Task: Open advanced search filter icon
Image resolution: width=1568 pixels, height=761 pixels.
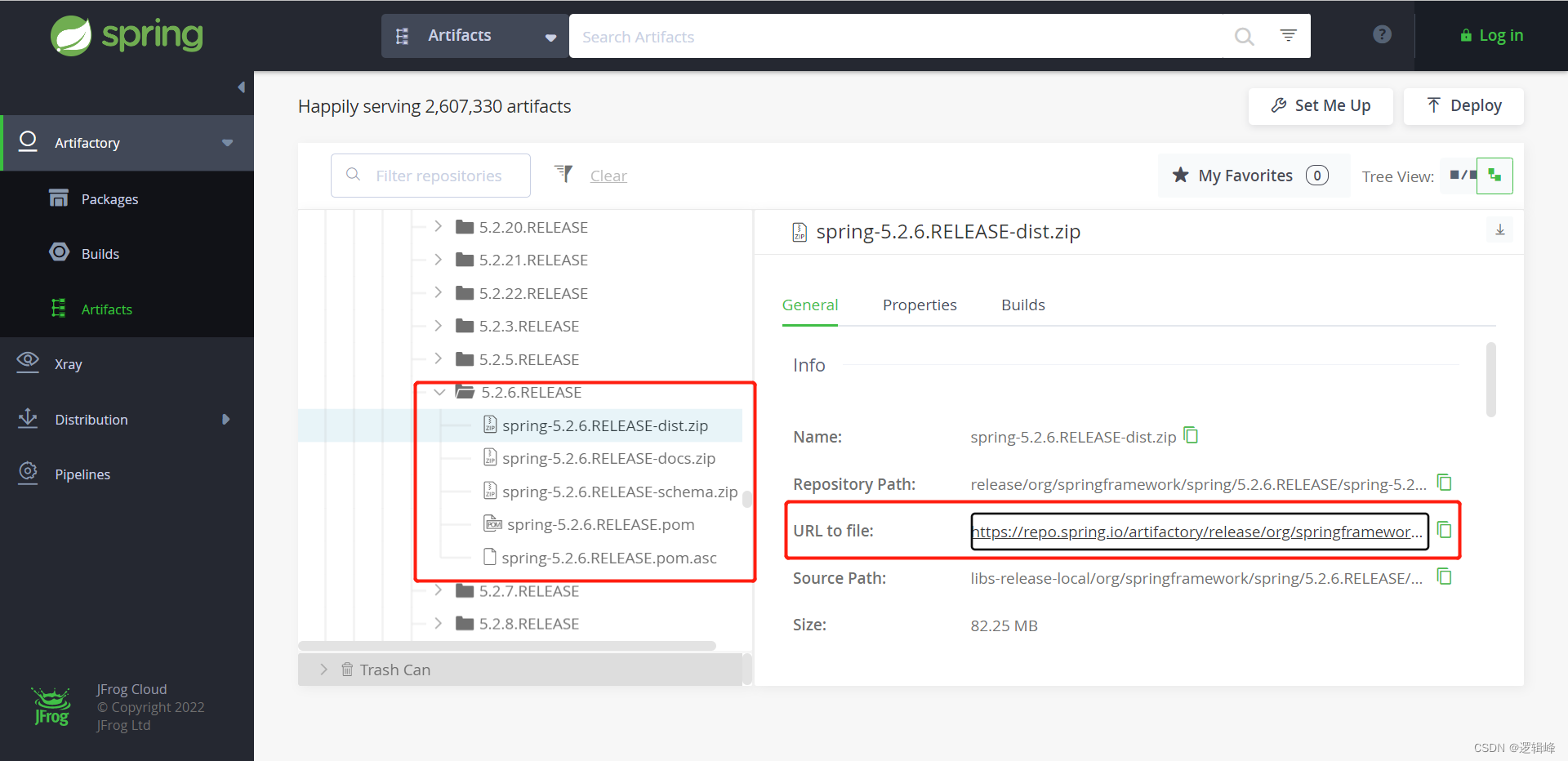Action: point(1288,35)
